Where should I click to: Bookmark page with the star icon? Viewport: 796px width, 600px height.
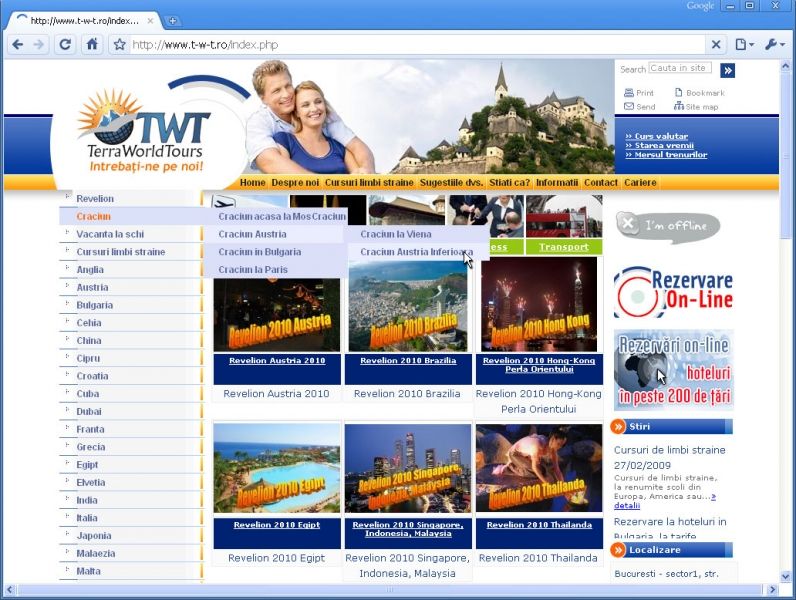(x=119, y=44)
